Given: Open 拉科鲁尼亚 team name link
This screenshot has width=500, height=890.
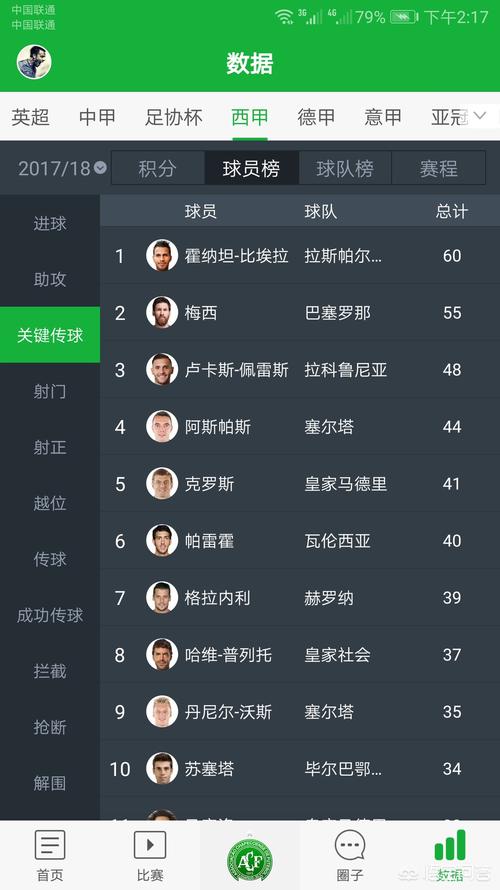Looking at the screenshot, I should (x=346, y=370).
